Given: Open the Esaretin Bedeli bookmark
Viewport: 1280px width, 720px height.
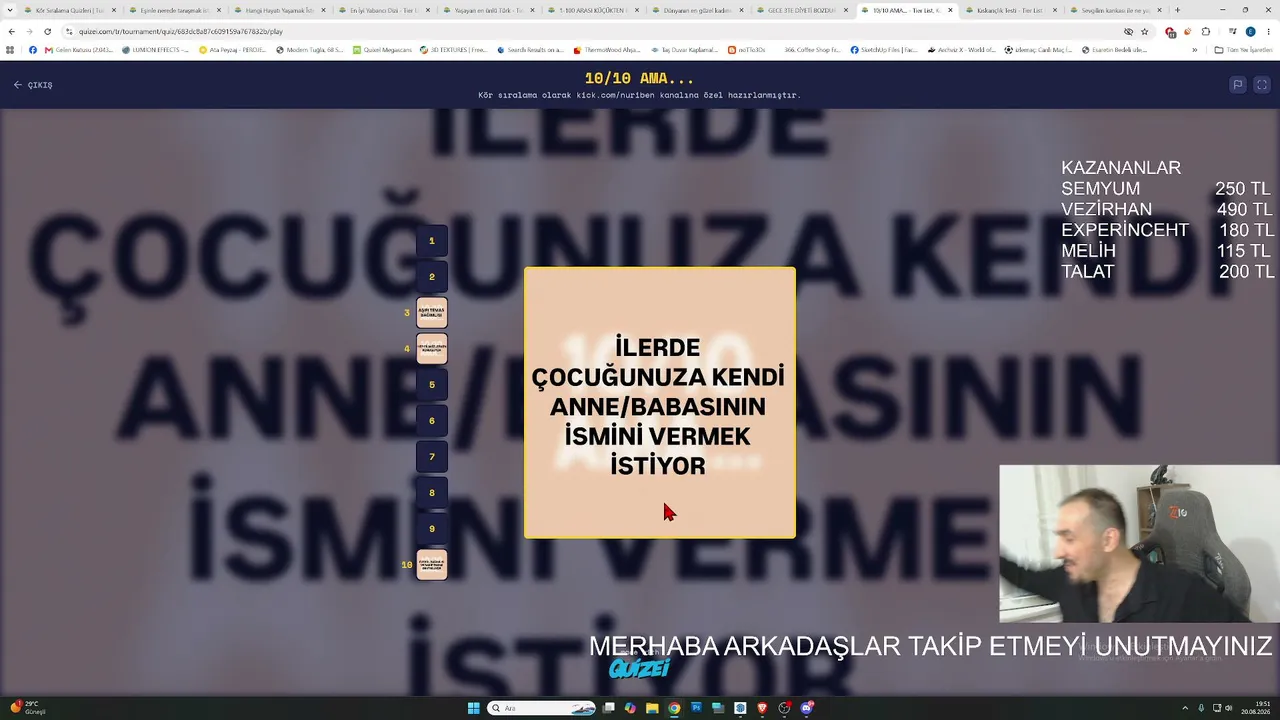Looking at the screenshot, I should tap(1114, 49).
